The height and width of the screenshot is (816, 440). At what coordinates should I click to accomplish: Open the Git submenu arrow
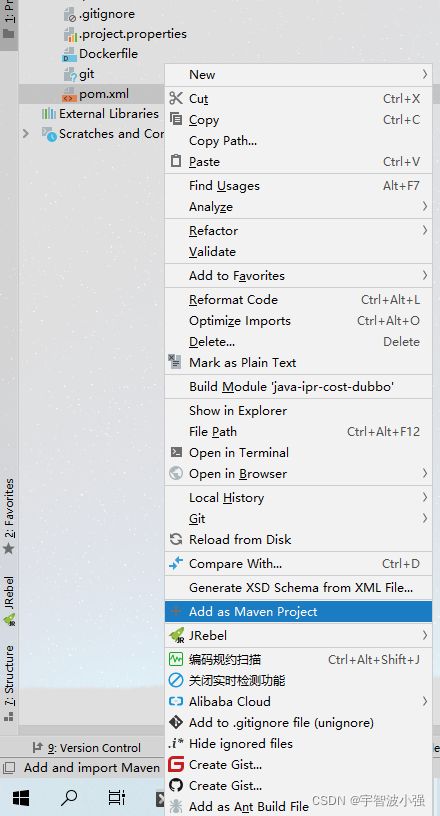(x=425, y=518)
